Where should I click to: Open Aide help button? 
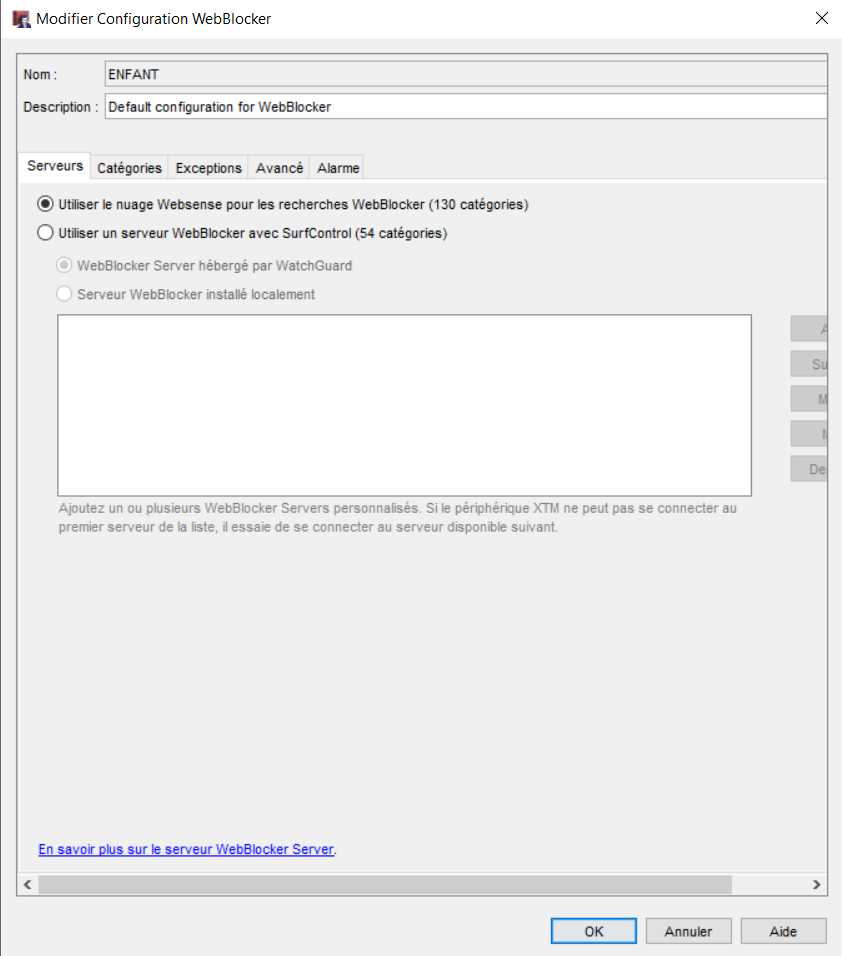(x=783, y=931)
